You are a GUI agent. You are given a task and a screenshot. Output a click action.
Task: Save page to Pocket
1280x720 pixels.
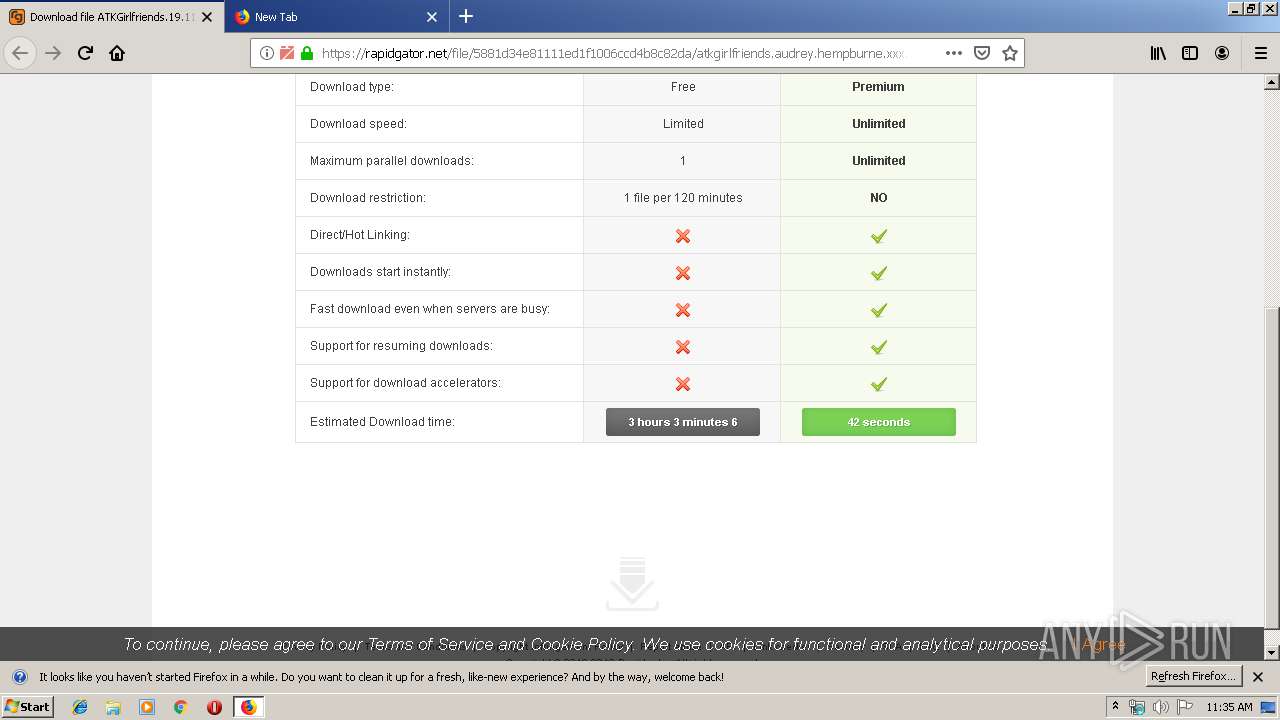click(982, 53)
